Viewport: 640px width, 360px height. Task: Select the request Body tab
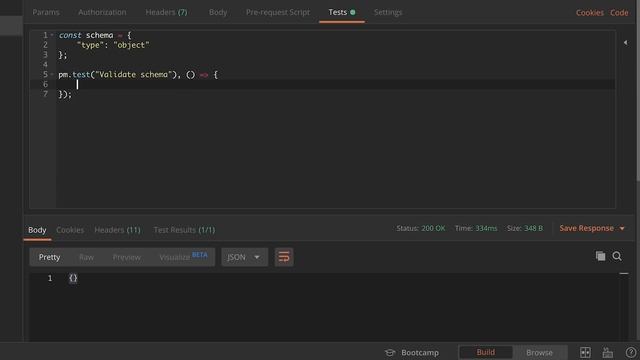pos(218,12)
